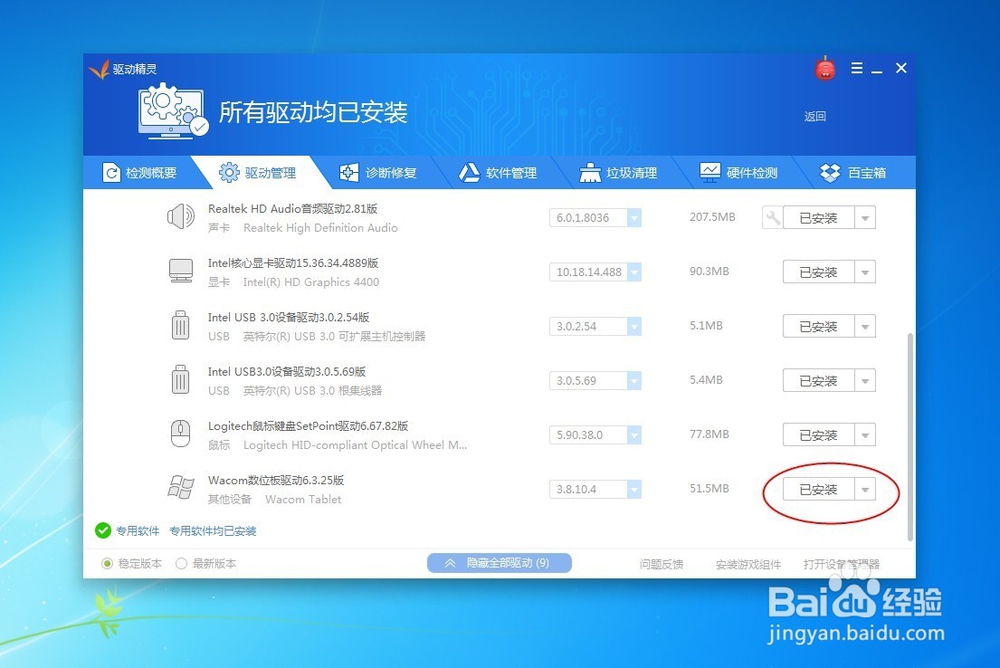Click 已安装 button for Intel USB3.0 3.0.5.69 driver
This screenshot has width=1000, height=668.
click(x=818, y=381)
